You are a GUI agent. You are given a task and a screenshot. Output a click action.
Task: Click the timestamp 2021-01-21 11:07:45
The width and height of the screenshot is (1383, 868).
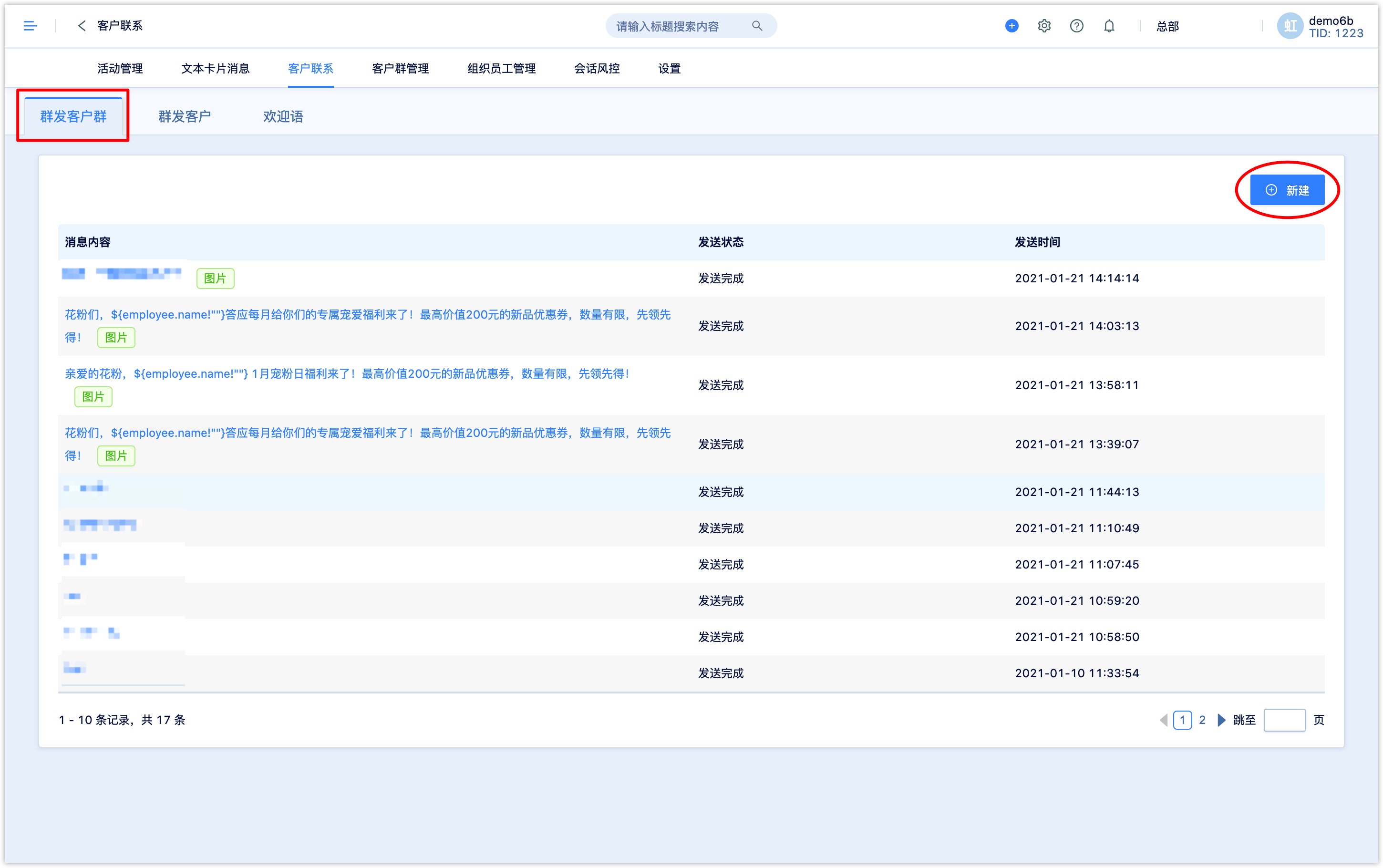tap(1076, 564)
